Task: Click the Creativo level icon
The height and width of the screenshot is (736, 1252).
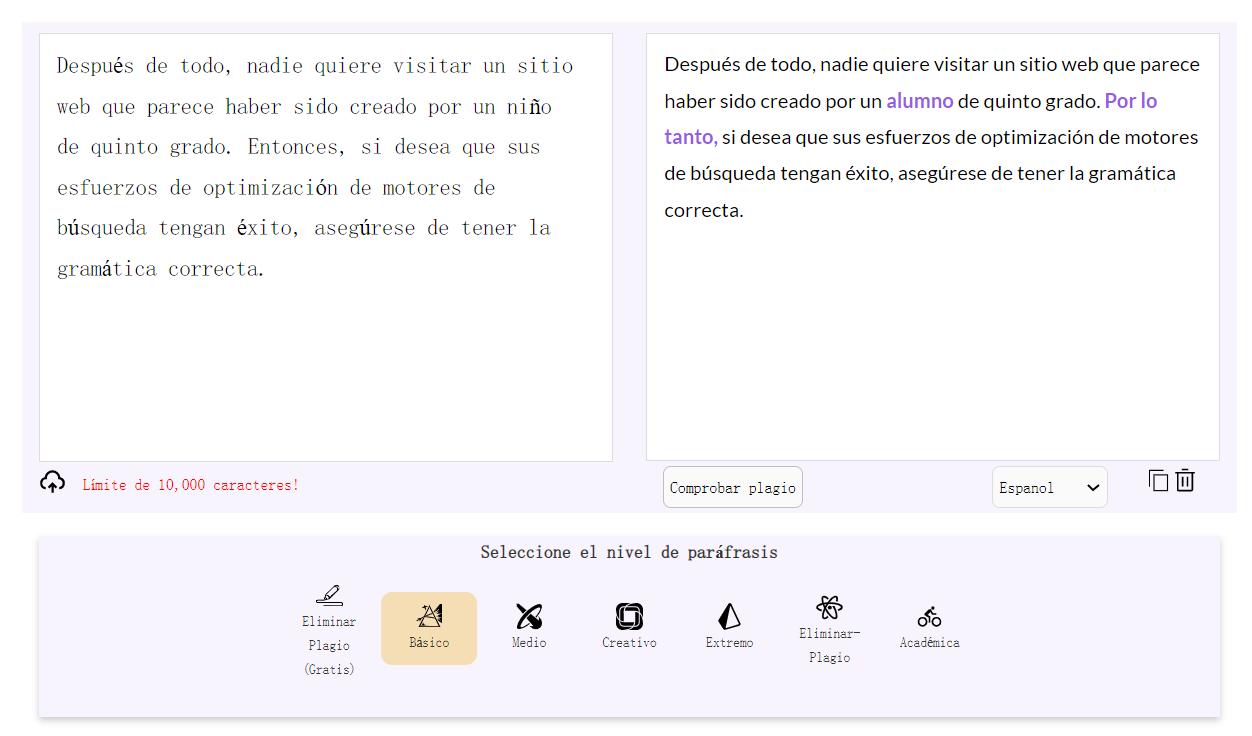Action: (629, 615)
